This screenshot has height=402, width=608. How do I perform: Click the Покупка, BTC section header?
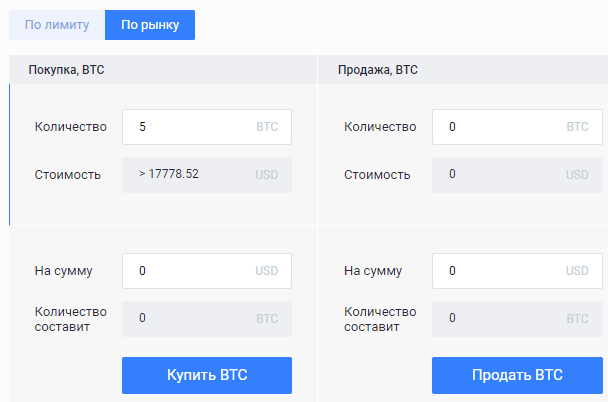pyautogui.click(x=68, y=70)
